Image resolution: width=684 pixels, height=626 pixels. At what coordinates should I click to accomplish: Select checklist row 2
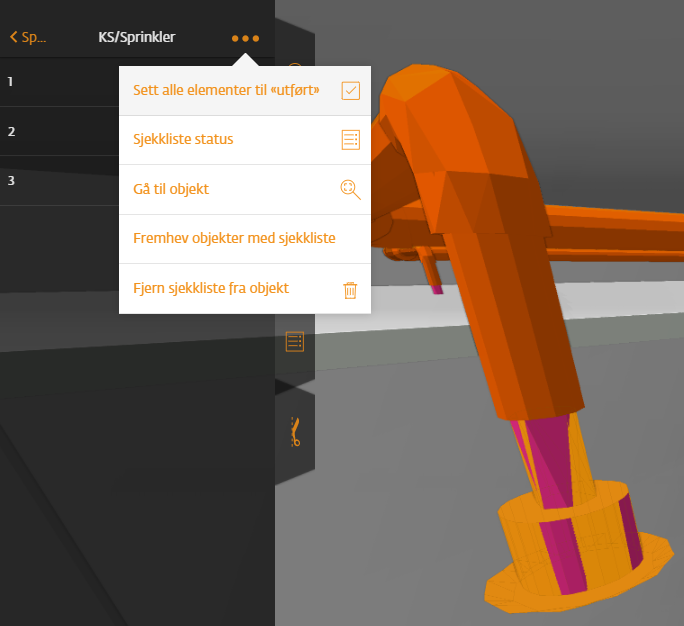(59, 131)
